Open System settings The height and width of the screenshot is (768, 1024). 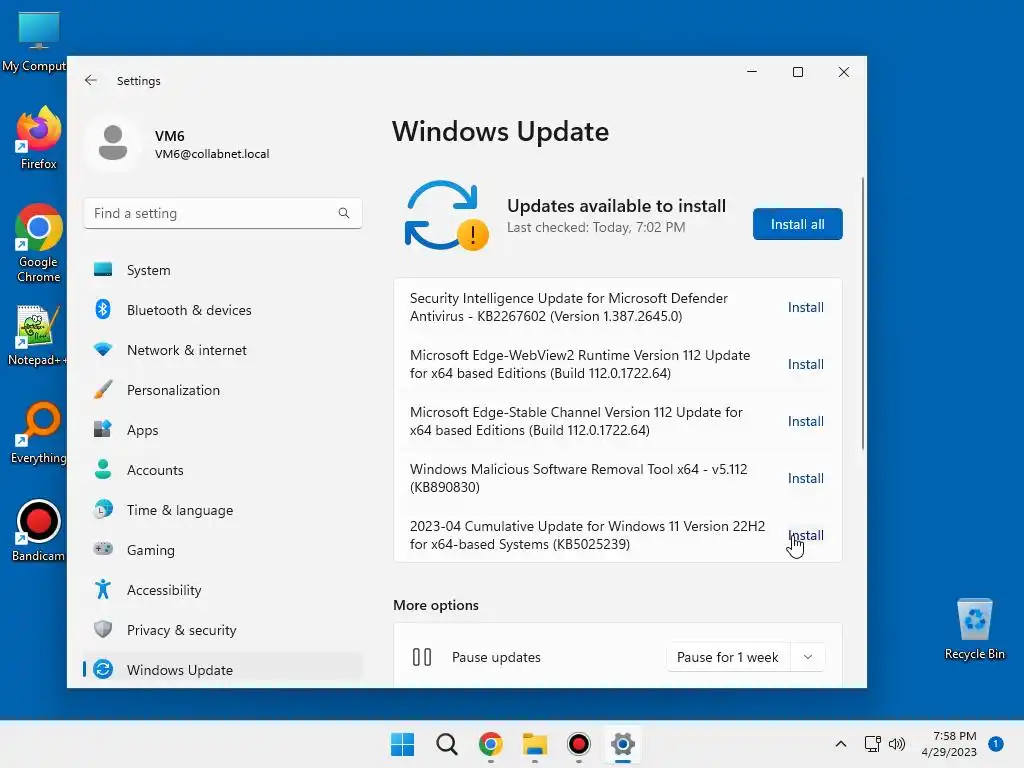click(222, 270)
